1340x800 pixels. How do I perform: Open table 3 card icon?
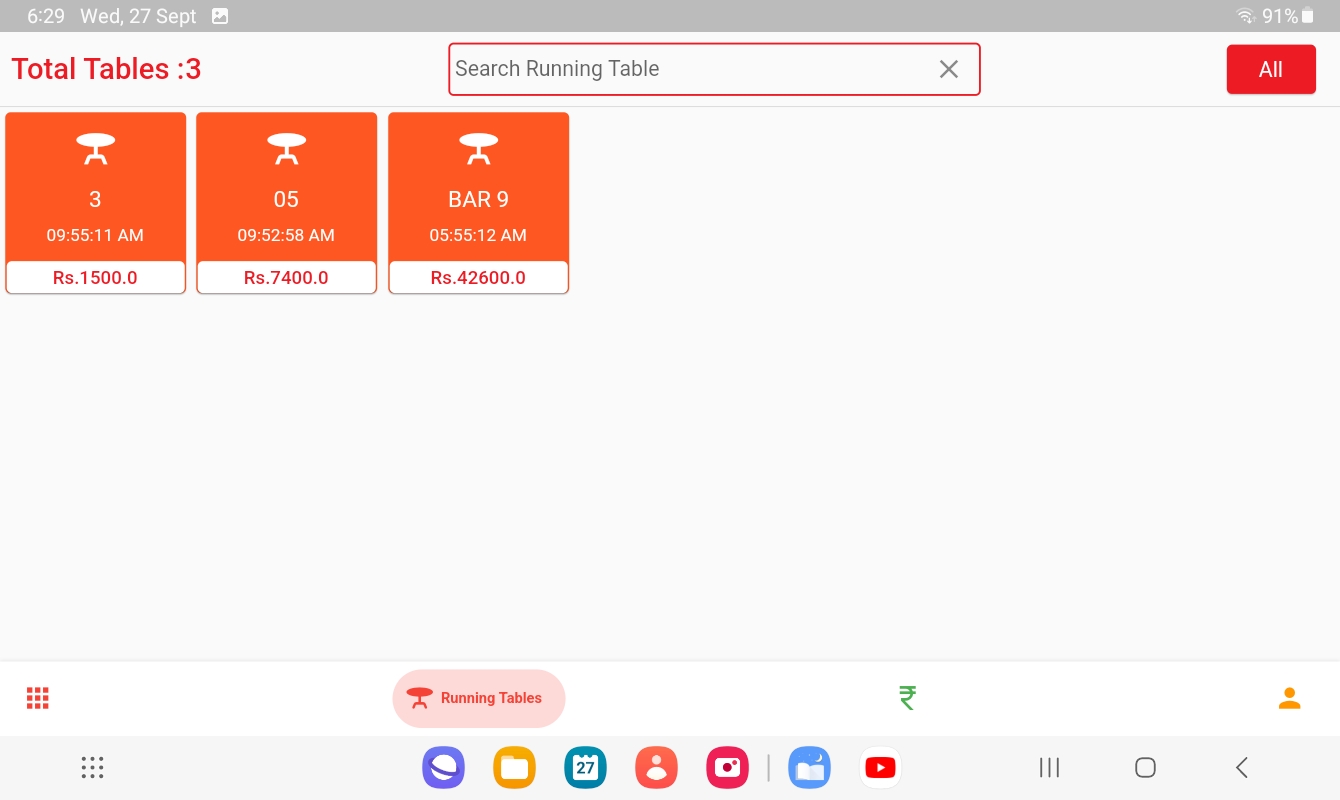tap(95, 149)
